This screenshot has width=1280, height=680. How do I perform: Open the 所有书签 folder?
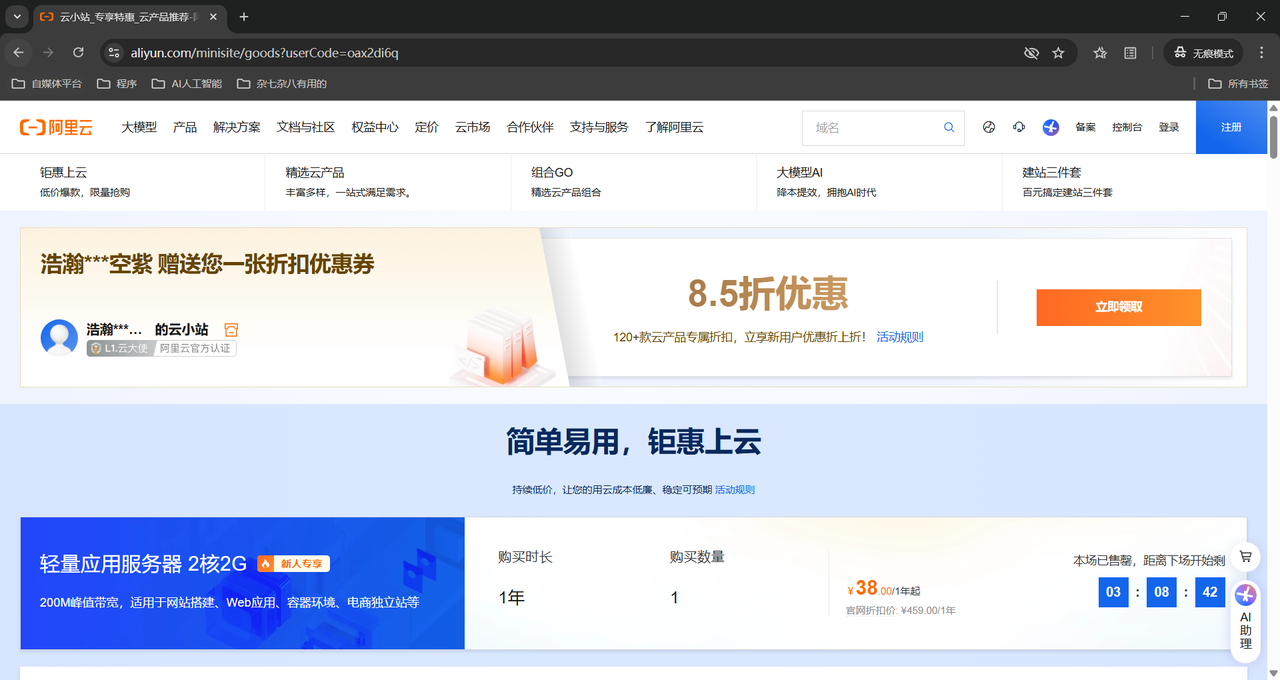1238,84
